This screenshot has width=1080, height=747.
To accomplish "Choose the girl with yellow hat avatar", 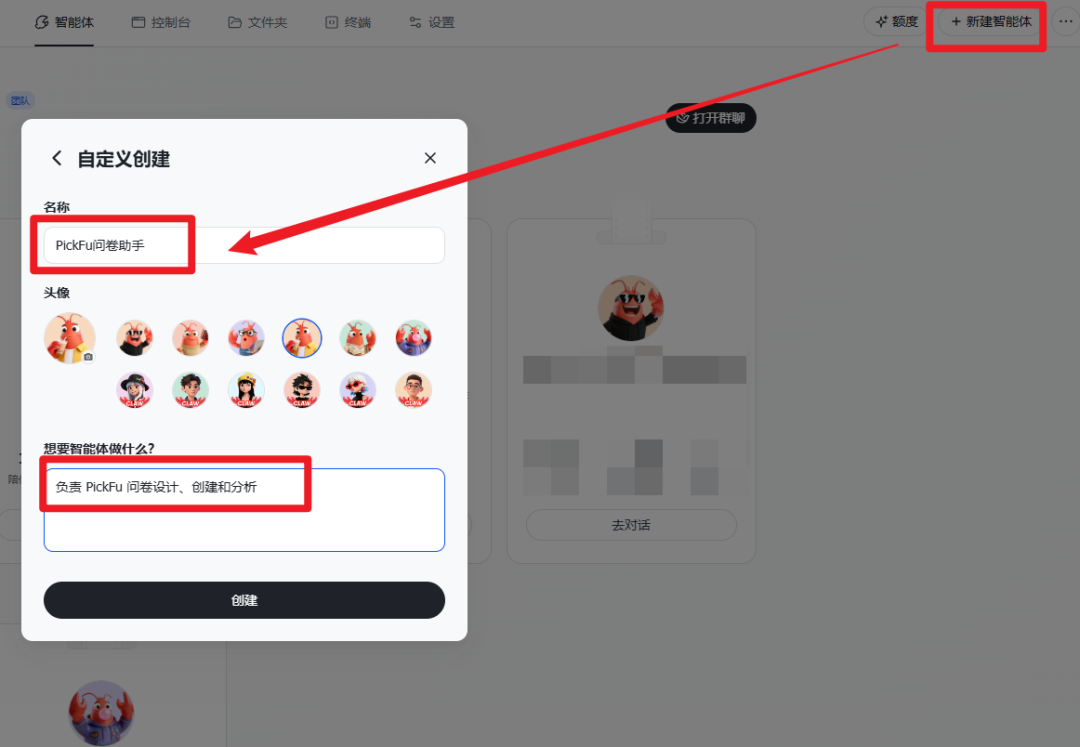I will point(246,390).
